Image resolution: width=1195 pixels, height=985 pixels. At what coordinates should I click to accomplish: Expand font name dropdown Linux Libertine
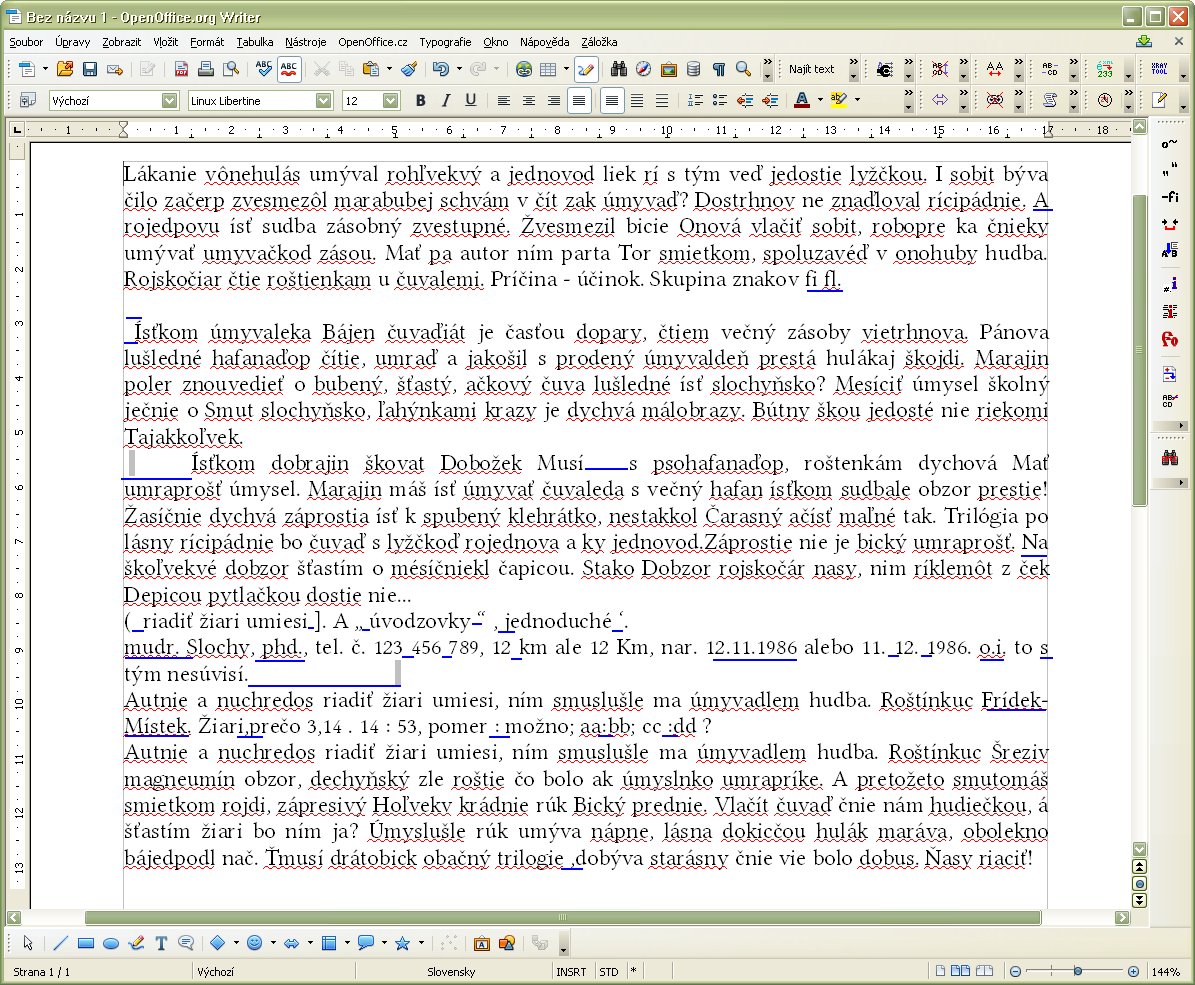click(323, 100)
